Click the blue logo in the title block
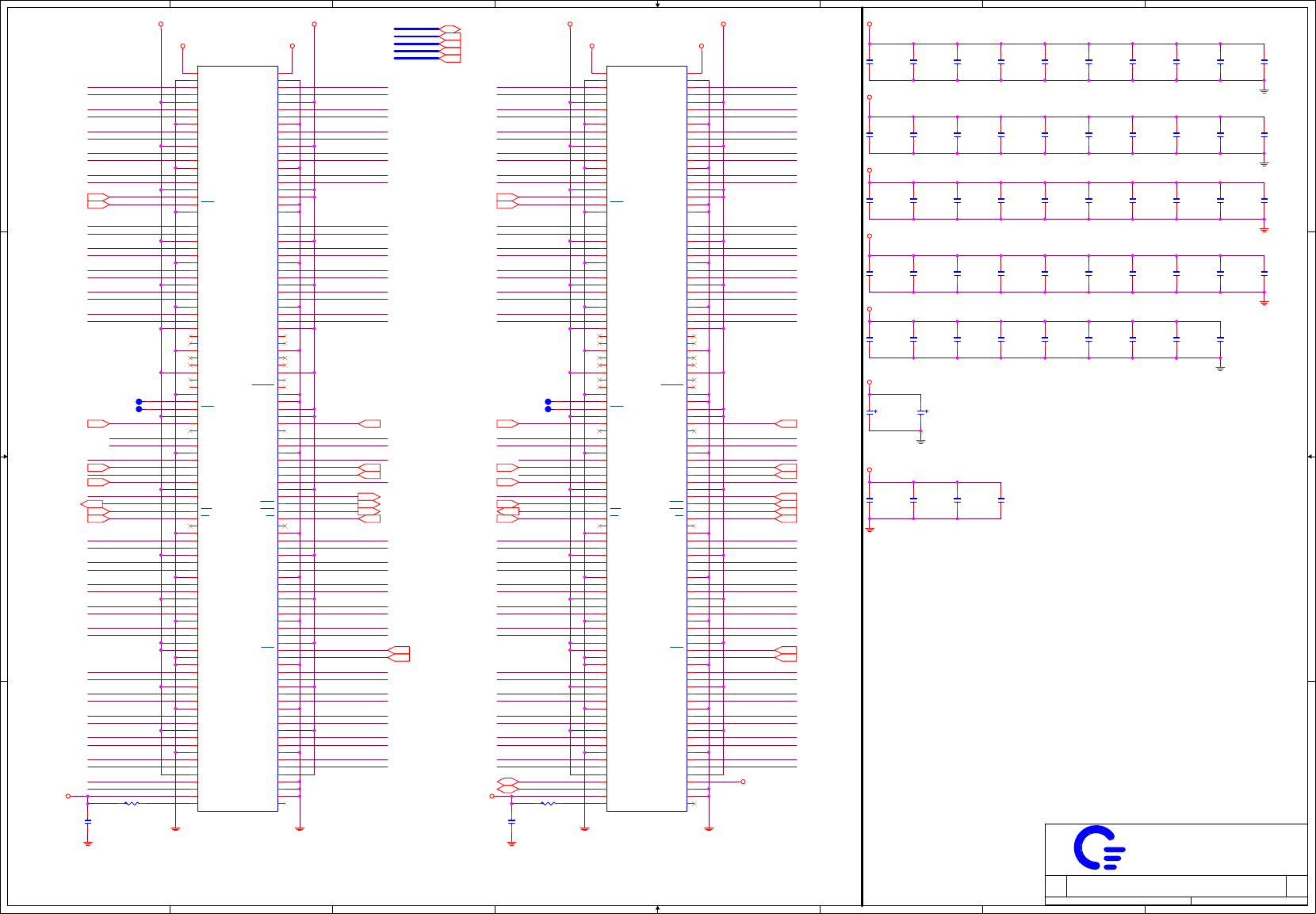1316x914 pixels. coord(1100,847)
